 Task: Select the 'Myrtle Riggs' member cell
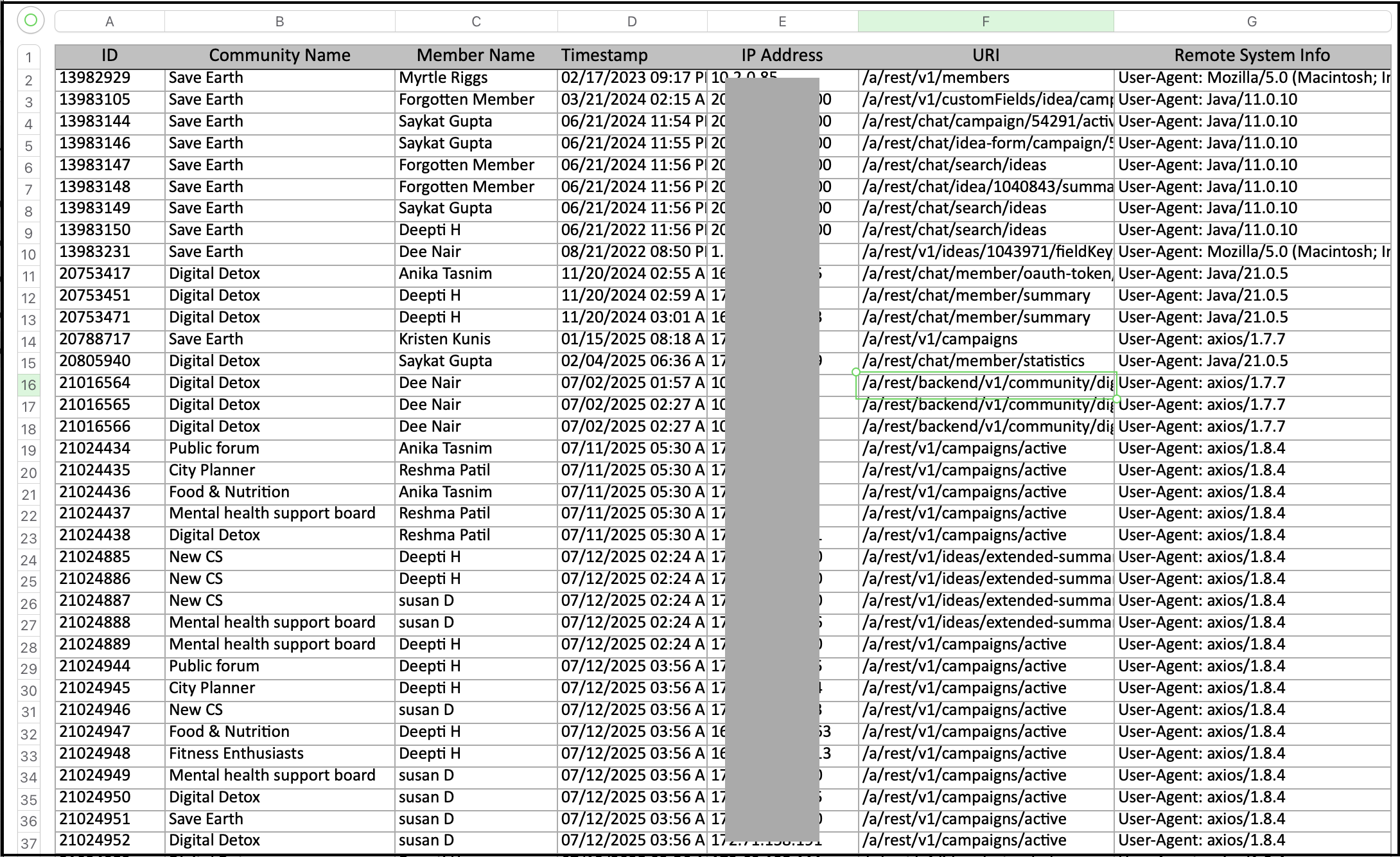point(476,78)
